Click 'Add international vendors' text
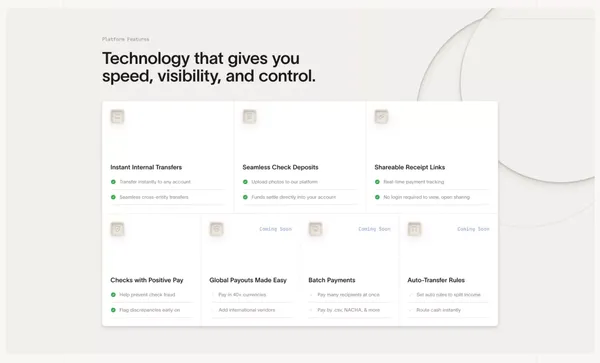This screenshot has height=363, width=600. coord(247,310)
